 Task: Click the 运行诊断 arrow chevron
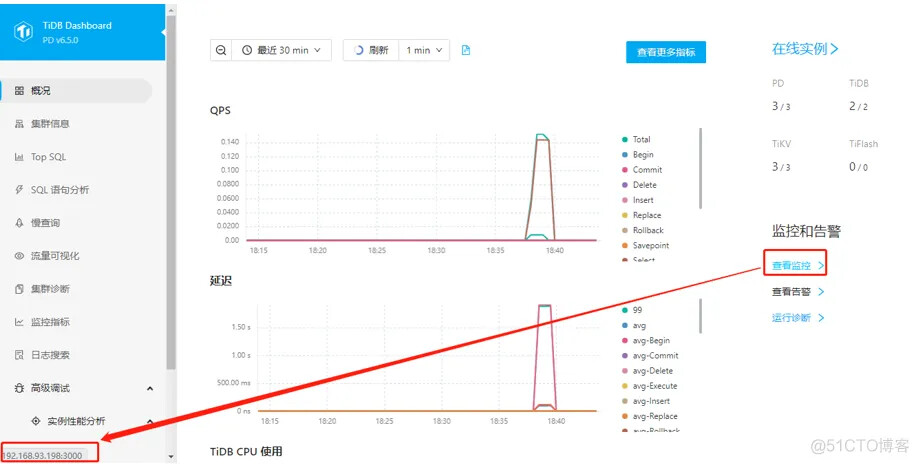coord(821,318)
